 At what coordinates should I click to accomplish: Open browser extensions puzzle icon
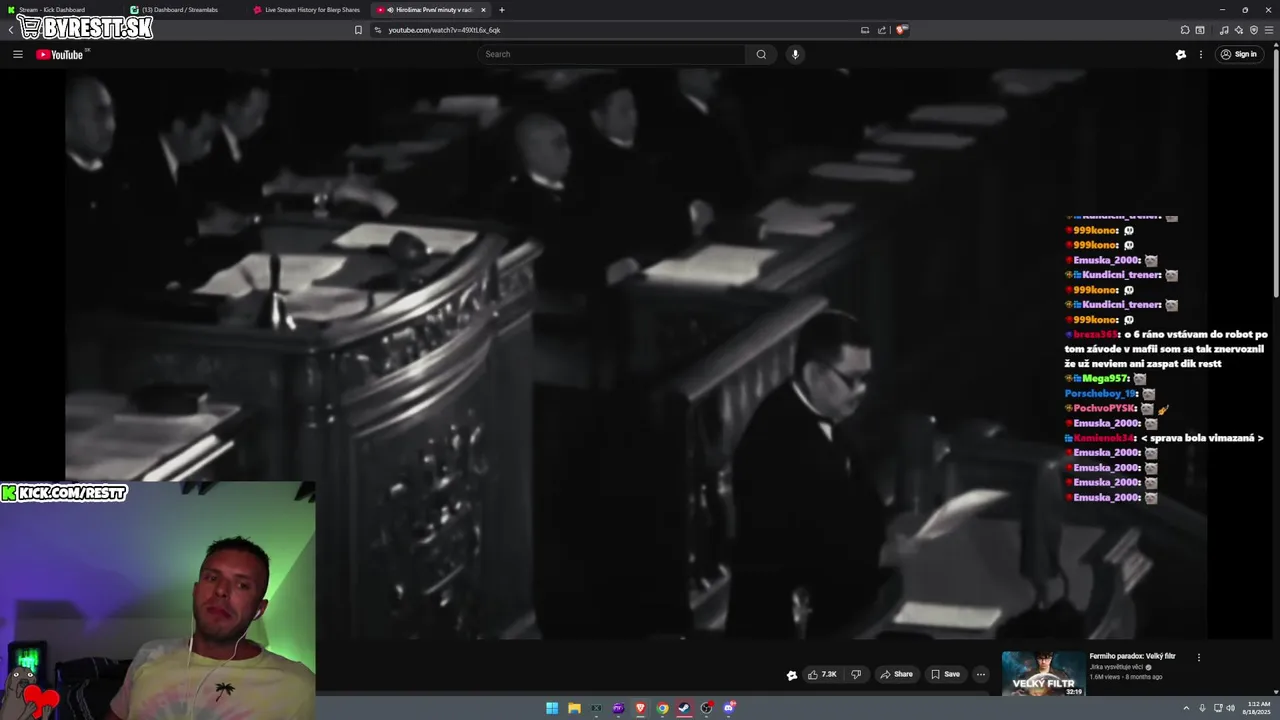pyautogui.click(x=1185, y=30)
